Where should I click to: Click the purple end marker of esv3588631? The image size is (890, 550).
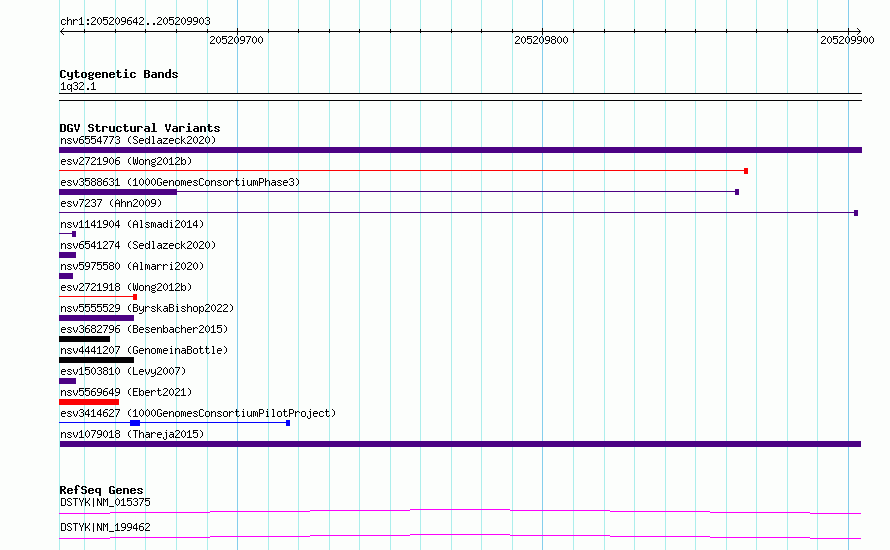point(737,192)
